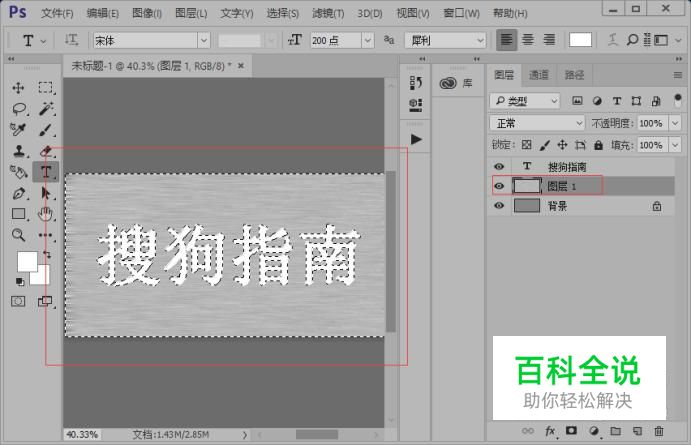Image resolution: width=691 pixels, height=445 pixels.
Task: Select the Horizontal Type tool in toolbox
Action: (46, 172)
